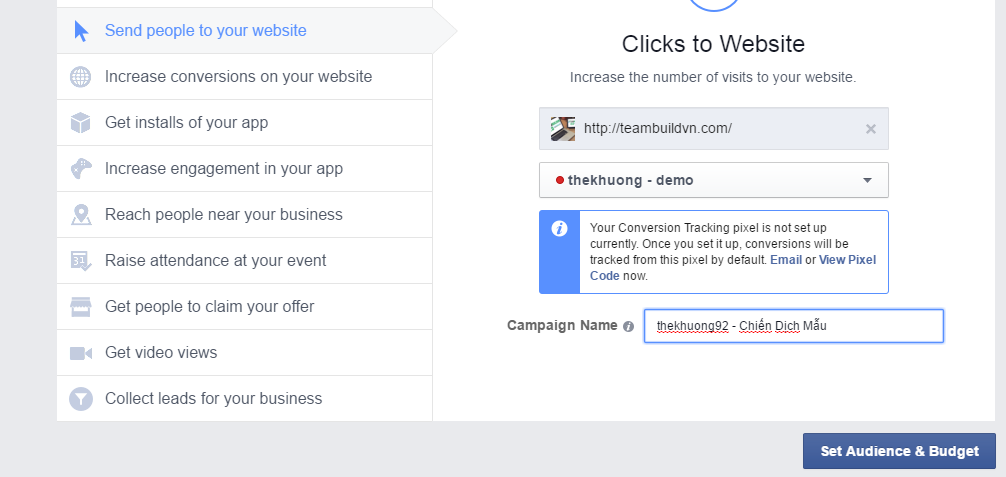Follow the Email link in pixel notice
This screenshot has width=1006, height=477.
[x=786, y=260]
